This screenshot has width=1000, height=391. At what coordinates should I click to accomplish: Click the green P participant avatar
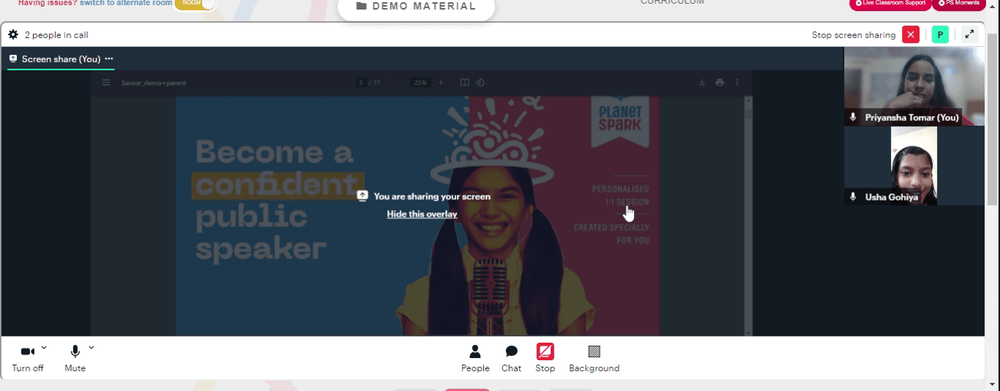point(940,34)
